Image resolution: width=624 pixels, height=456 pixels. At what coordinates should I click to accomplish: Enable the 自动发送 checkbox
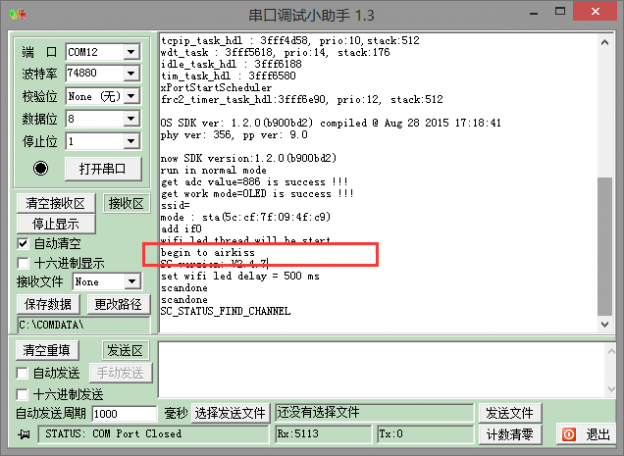point(22,373)
